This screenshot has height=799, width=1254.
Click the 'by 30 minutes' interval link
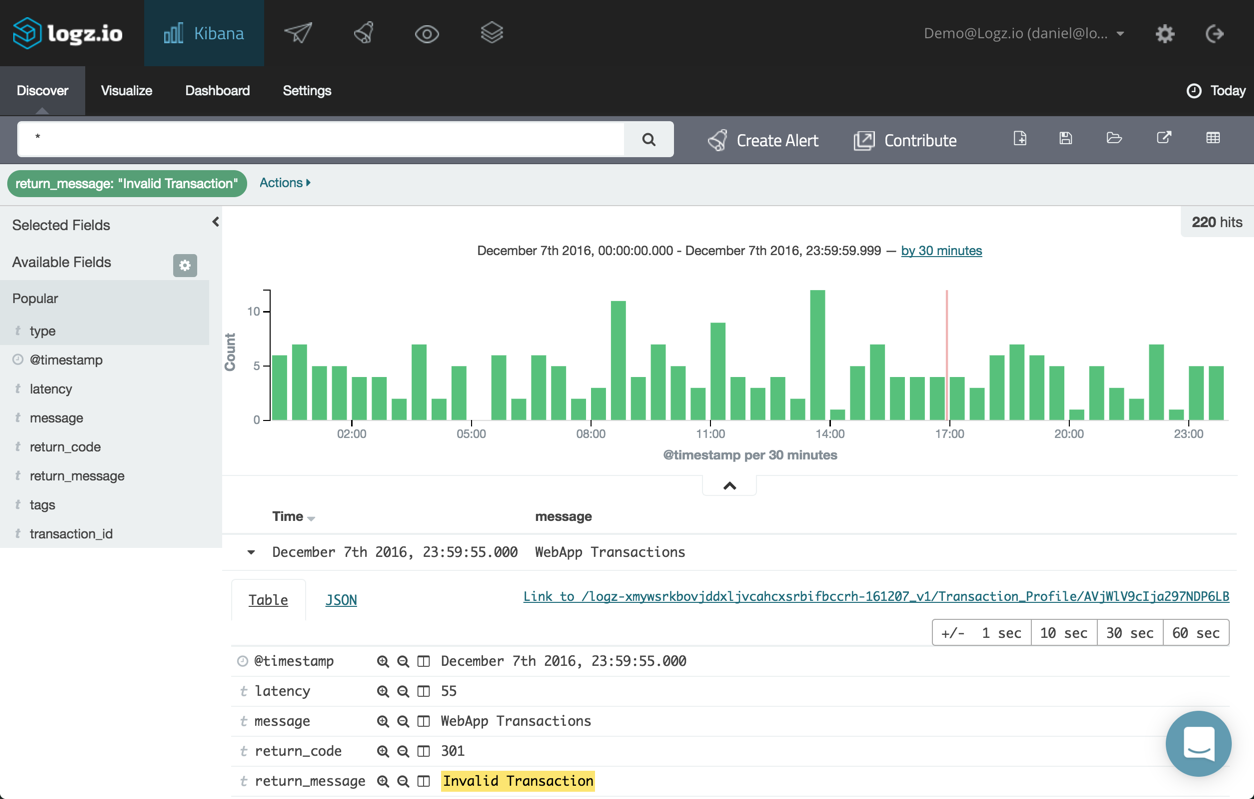click(941, 251)
